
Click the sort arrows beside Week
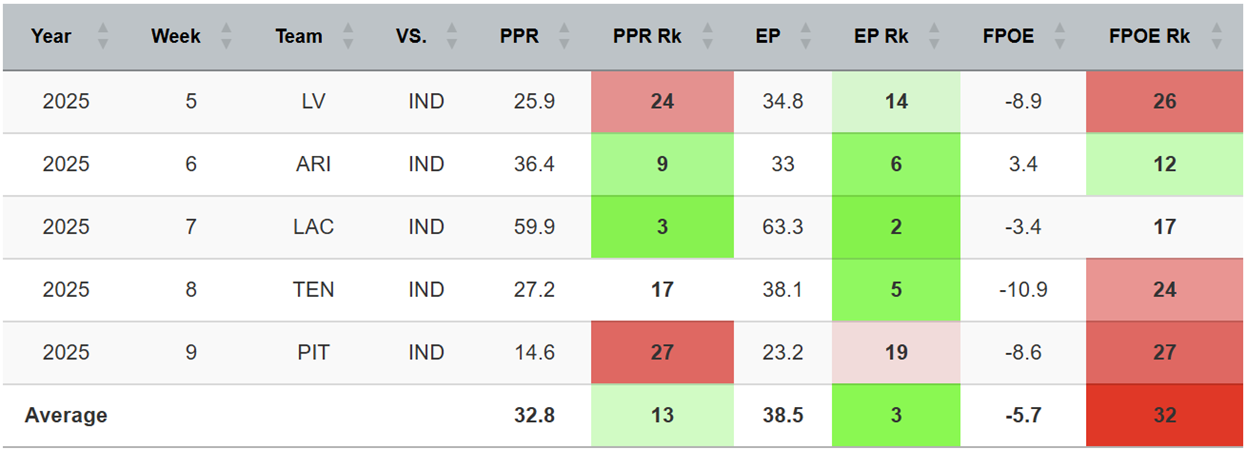[226, 37]
